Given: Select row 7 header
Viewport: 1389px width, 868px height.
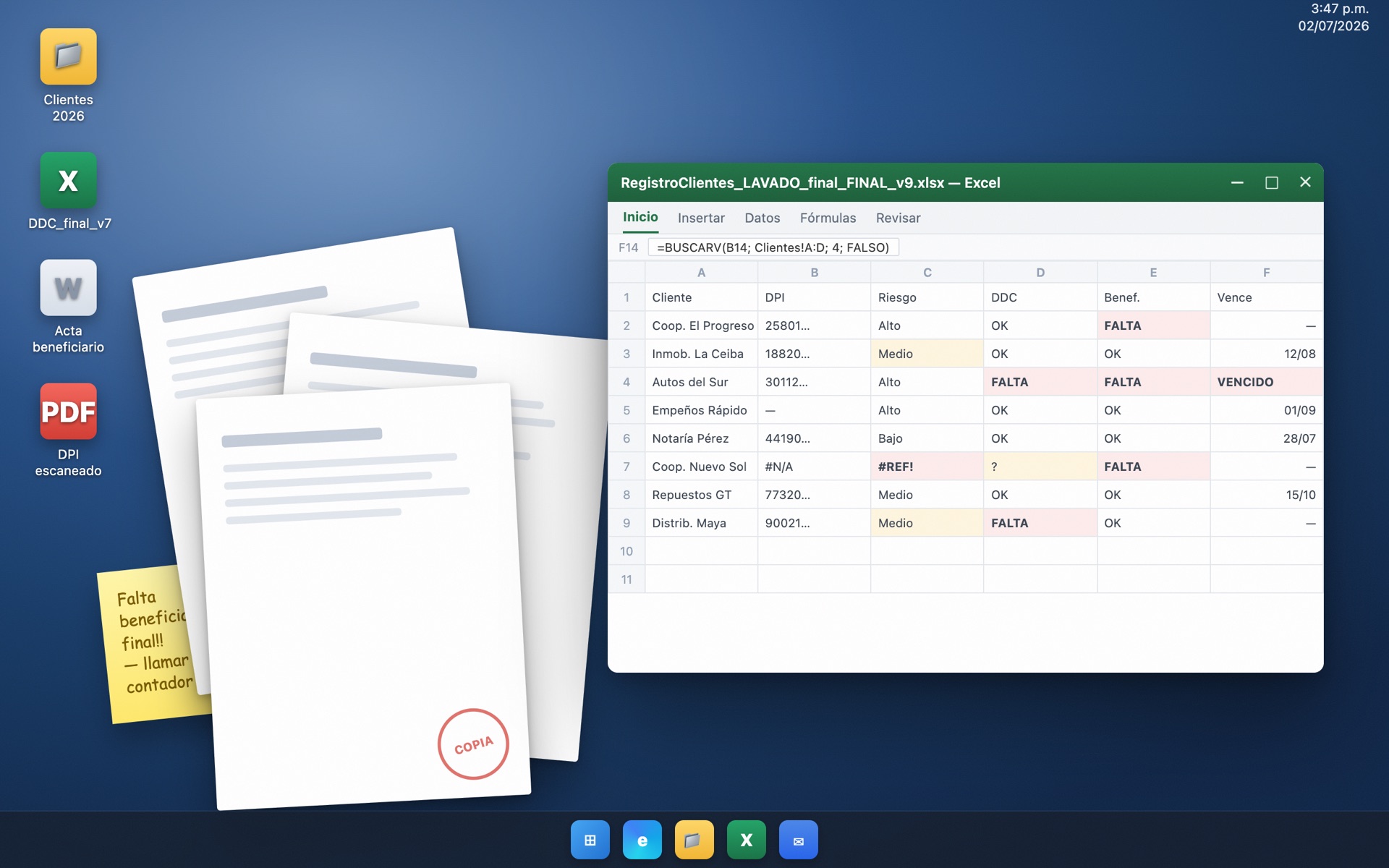Looking at the screenshot, I should click(x=626, y=467).
